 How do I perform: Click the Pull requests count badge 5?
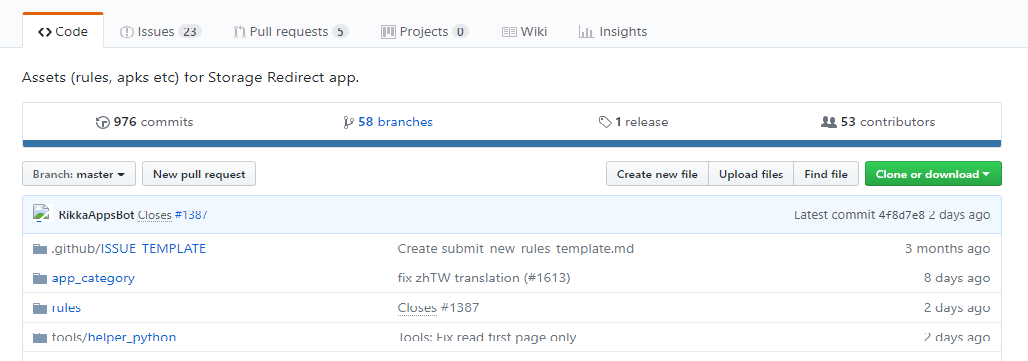(x=340, y=31)
